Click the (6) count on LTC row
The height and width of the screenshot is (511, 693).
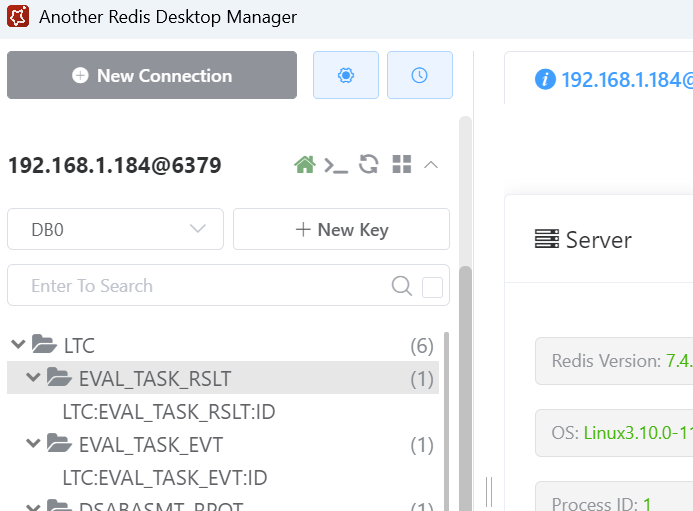(422, 346)
